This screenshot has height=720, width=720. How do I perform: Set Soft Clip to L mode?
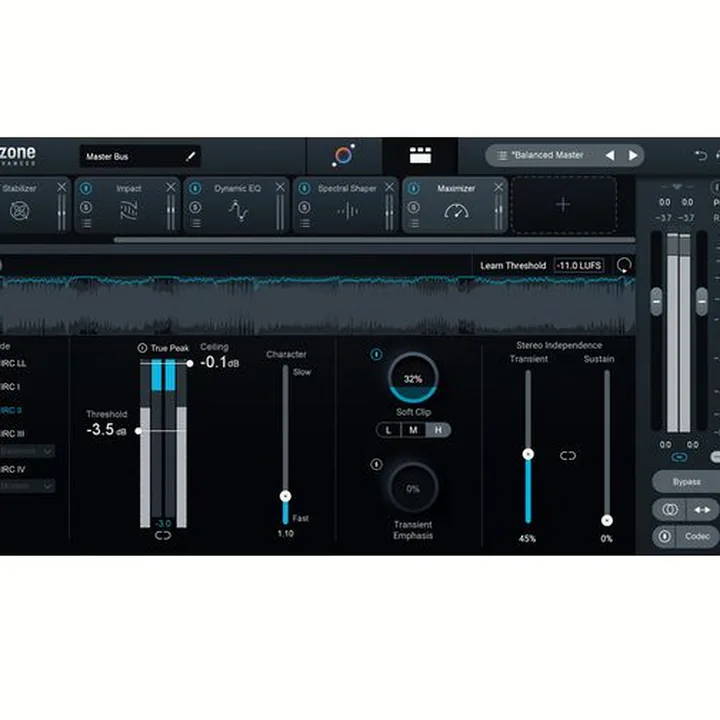[x=388, y=430]
